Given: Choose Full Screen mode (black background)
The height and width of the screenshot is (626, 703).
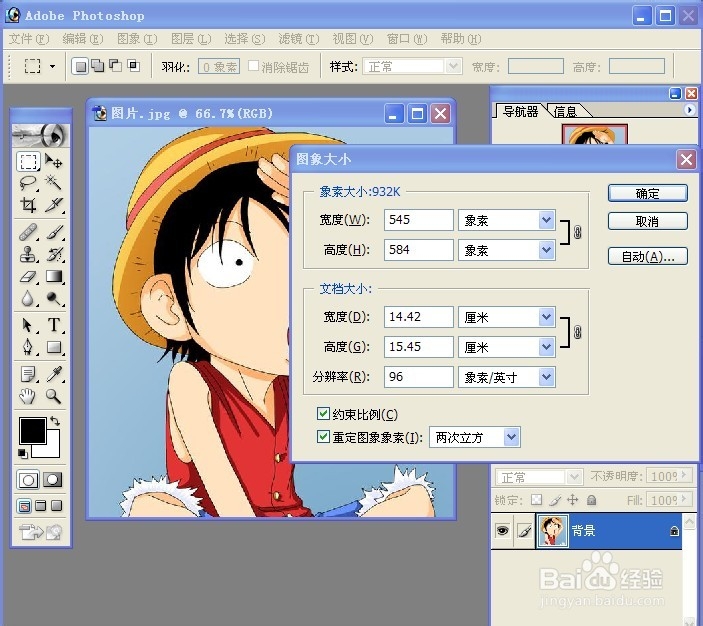Looking at the screenshot, I should coord(56,506).
